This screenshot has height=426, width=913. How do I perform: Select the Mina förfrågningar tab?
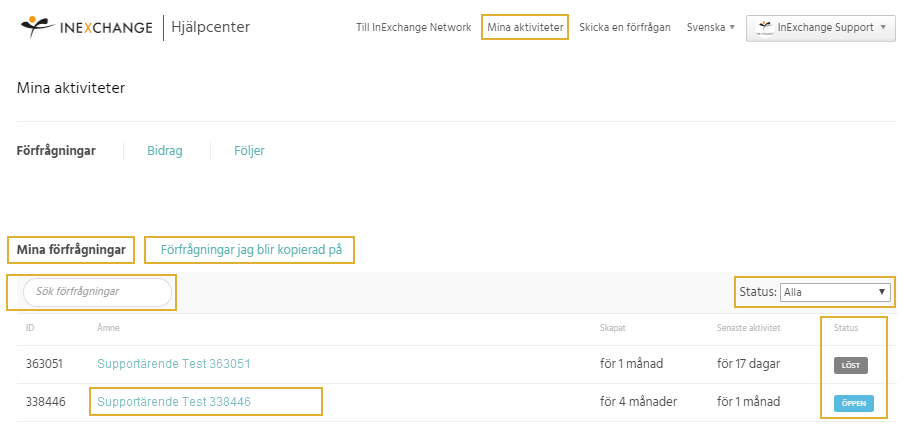coord(71,250)
